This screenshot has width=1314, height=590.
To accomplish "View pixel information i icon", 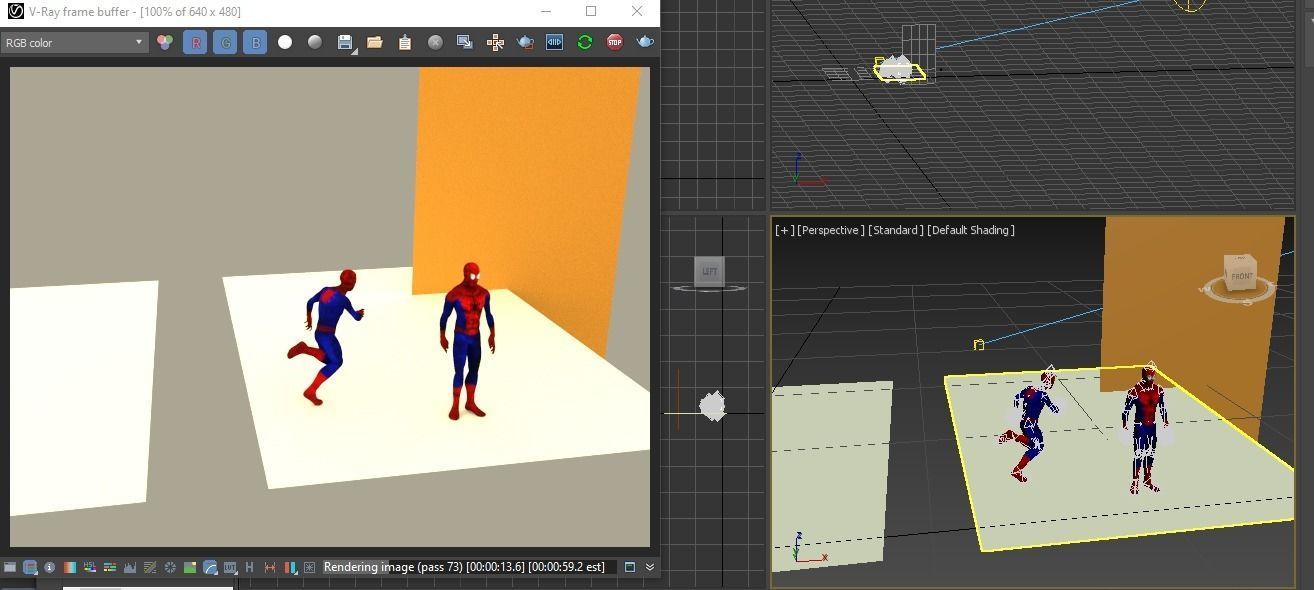I will 50,567.
